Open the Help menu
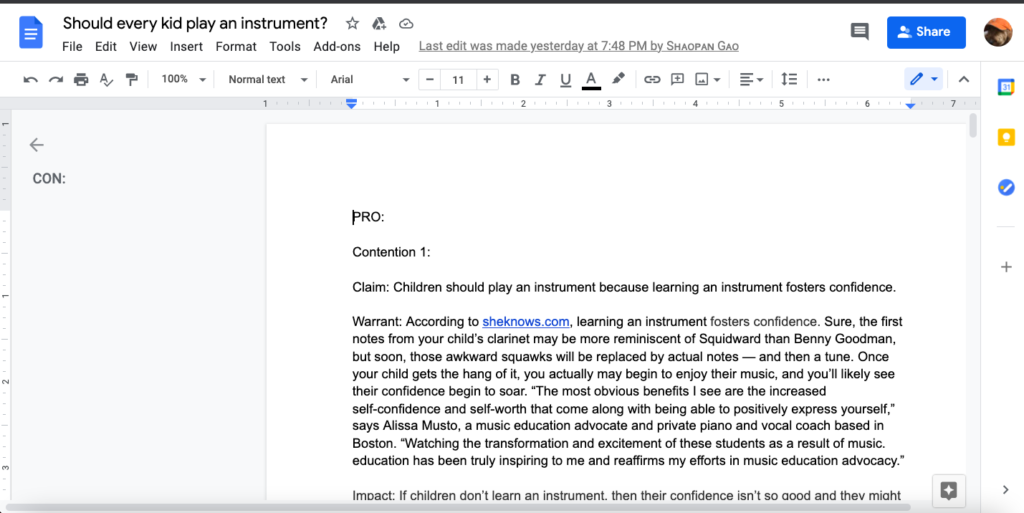Screen dimensions: 1024x513 [387, 46]
